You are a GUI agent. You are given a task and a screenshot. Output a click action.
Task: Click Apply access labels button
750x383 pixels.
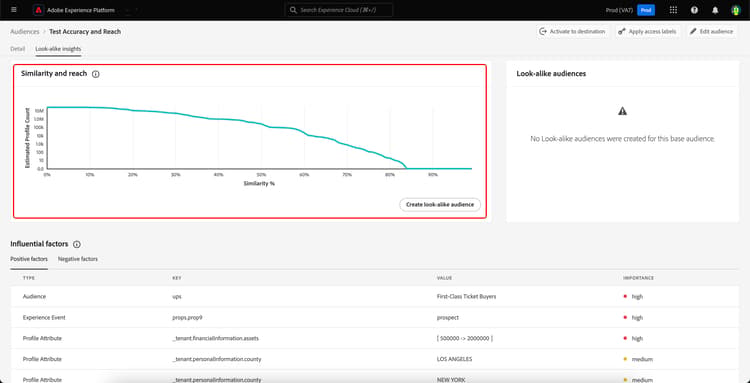648,32
